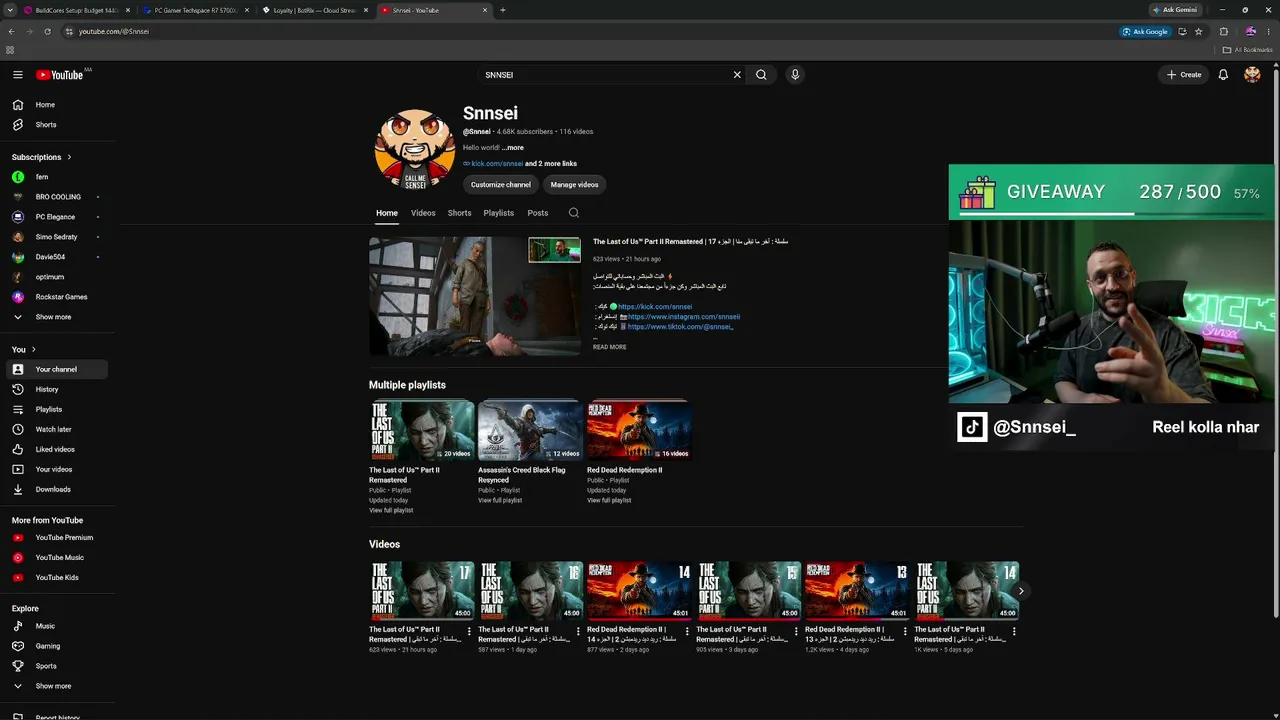The image size is (1280, 720).
Task: Open options menu for 5 days ago video
Action: (x=1014, y=631)
